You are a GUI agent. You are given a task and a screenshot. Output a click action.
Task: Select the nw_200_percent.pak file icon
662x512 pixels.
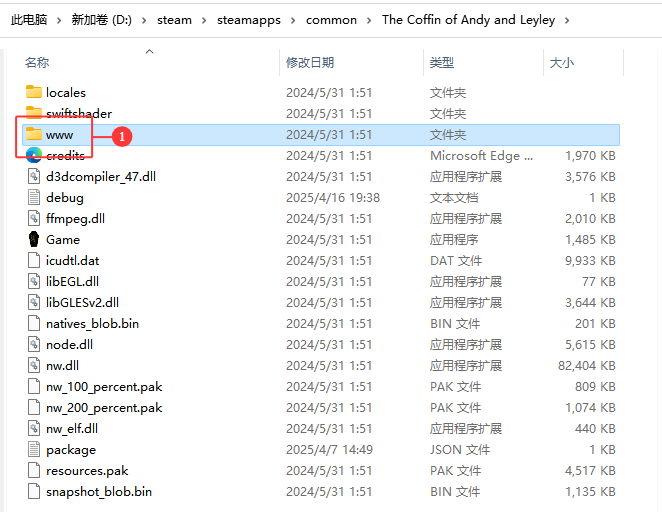[x=34, y=407]
